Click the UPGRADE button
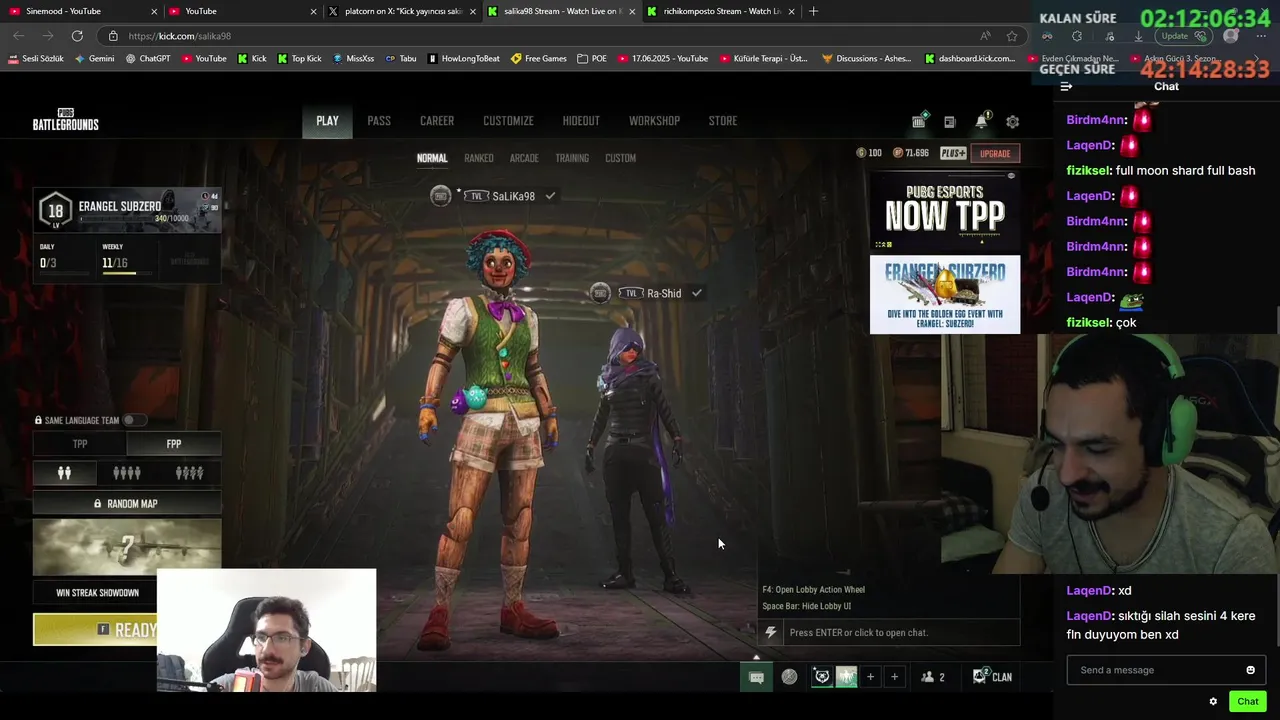 [x=995, y=153]
